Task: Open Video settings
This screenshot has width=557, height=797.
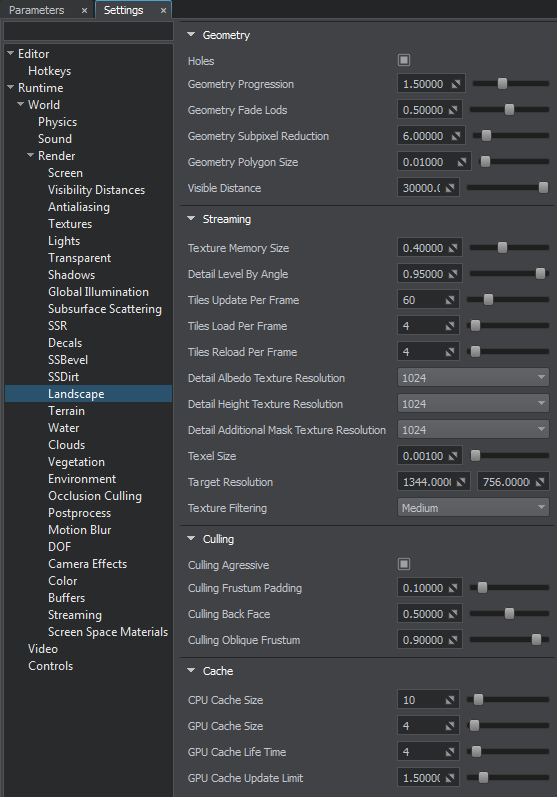Action: click(x=43, y=649)
